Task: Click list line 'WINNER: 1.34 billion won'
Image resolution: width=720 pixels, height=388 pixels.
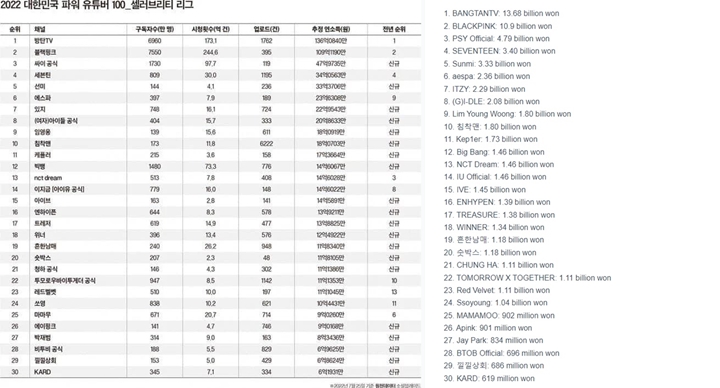Action: [x=494, y=227]
